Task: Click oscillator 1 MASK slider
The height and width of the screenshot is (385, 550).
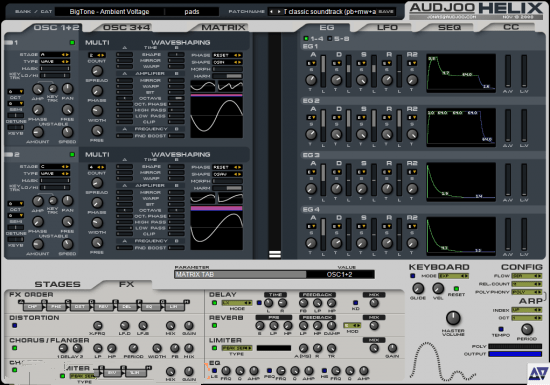Action: pos(55,68)
